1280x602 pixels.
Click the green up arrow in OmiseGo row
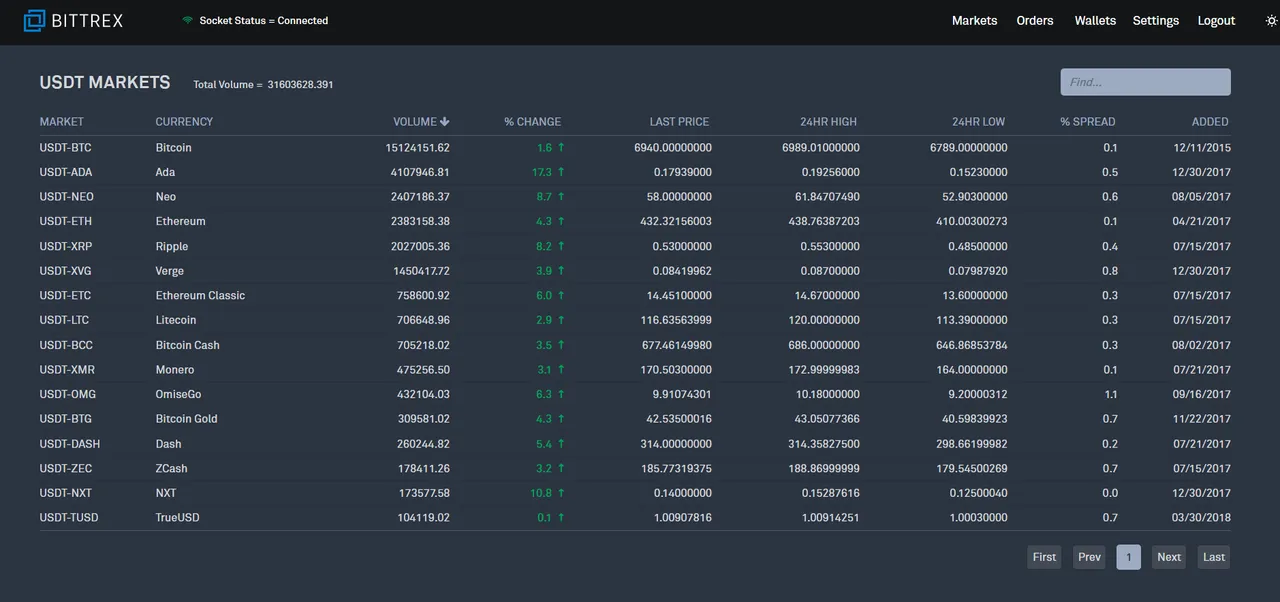click(x=561, y=394)
